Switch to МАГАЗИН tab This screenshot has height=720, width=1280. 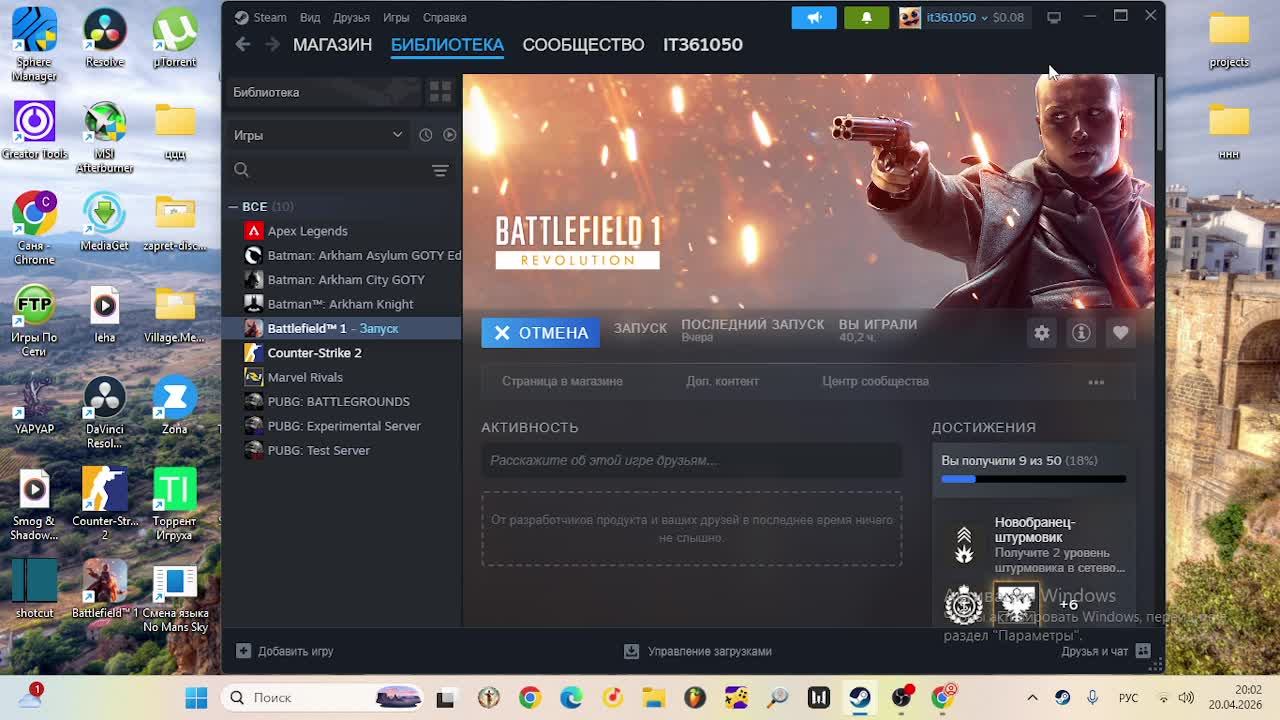[x=332, y=44]
